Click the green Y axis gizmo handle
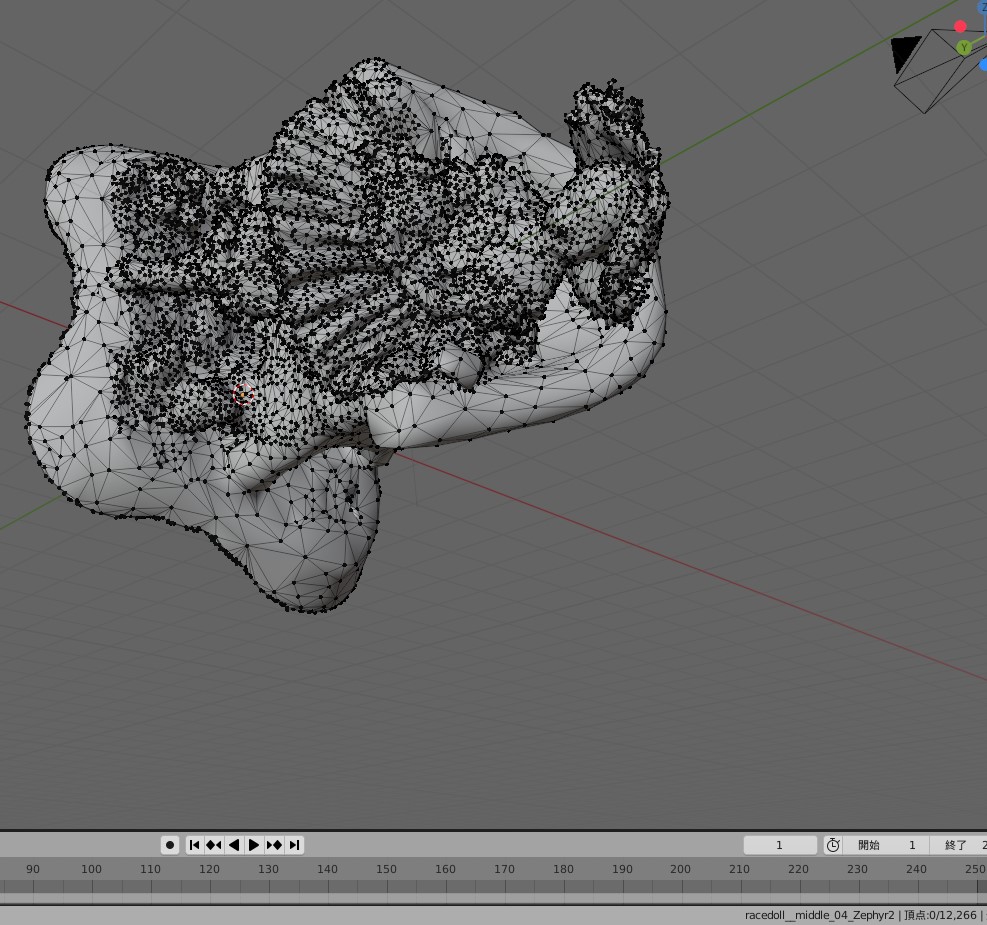The height and width of the screenshot is (925, 987). click(x=964, y=47)
